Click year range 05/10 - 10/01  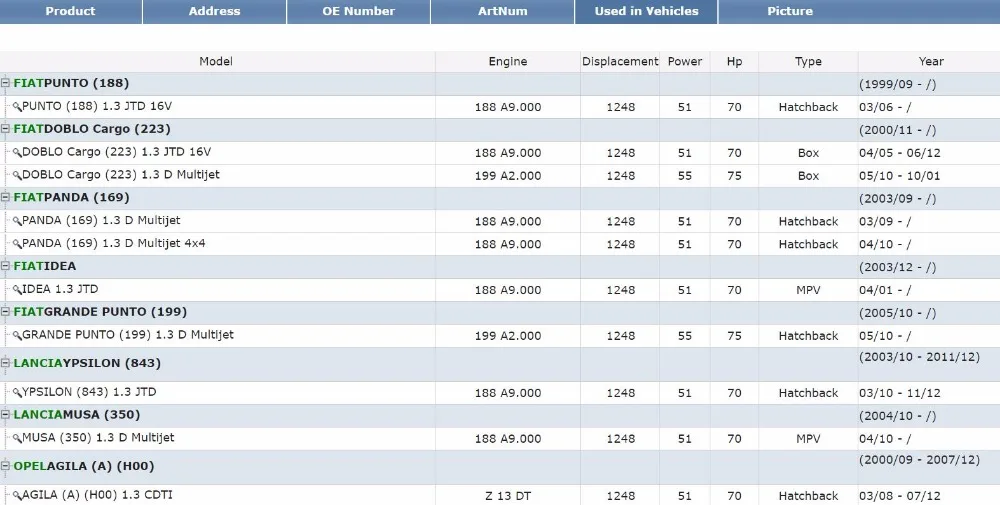tap(899, 176)
